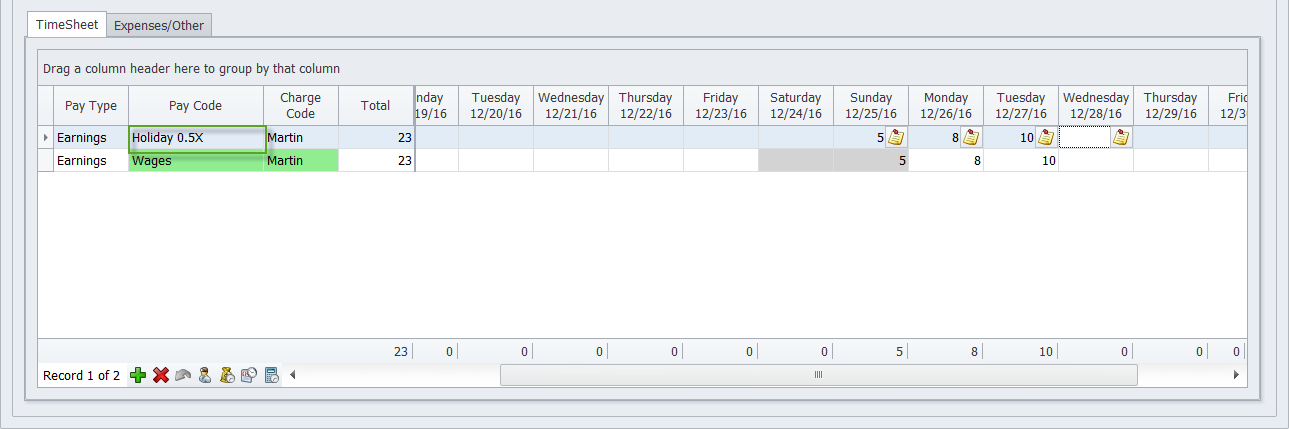1289x429 pixels.
Task: Click the row indicator arrow for Holiday row
Action: (x=46, y=137)
